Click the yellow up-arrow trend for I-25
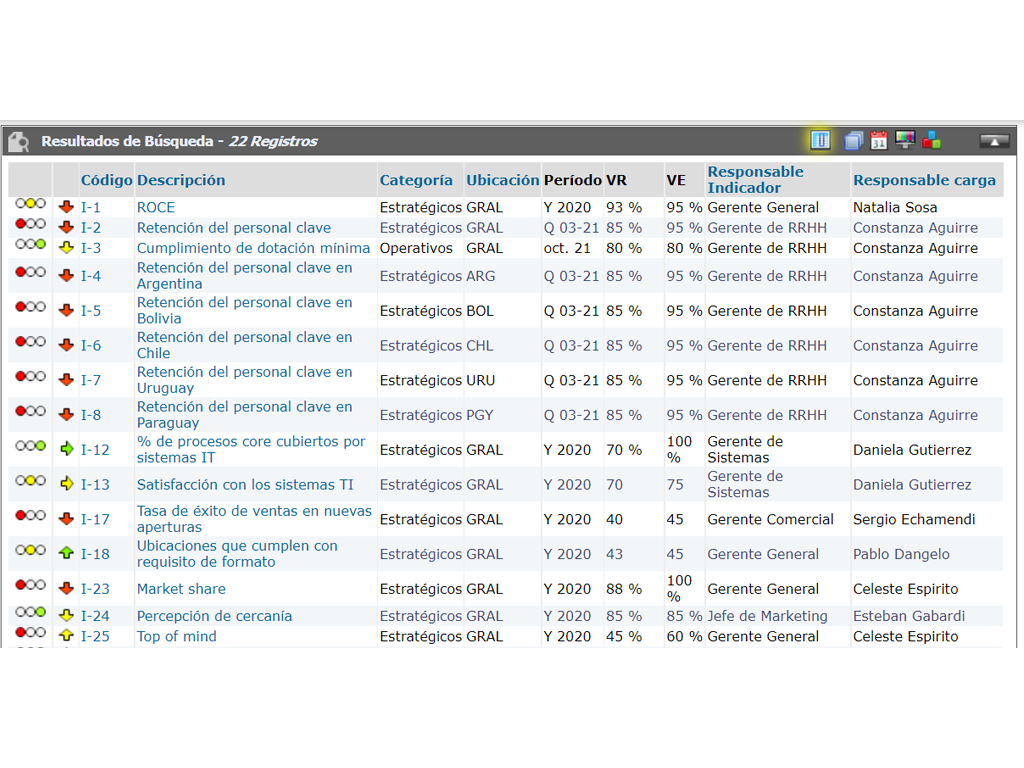This screenshot has width=1024, height=768. click(66, 635)
